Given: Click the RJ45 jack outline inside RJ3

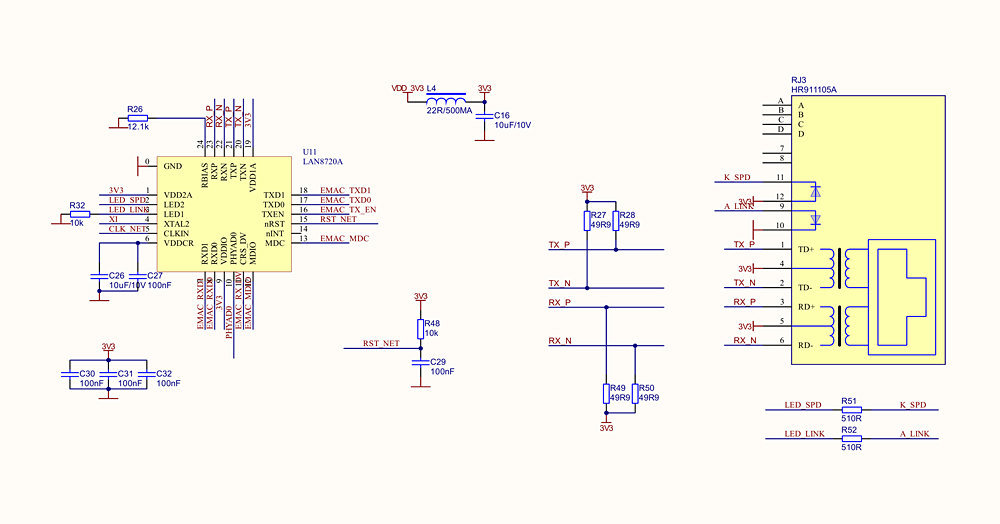Looking at the screenshot, I should [x=901, y=297].
